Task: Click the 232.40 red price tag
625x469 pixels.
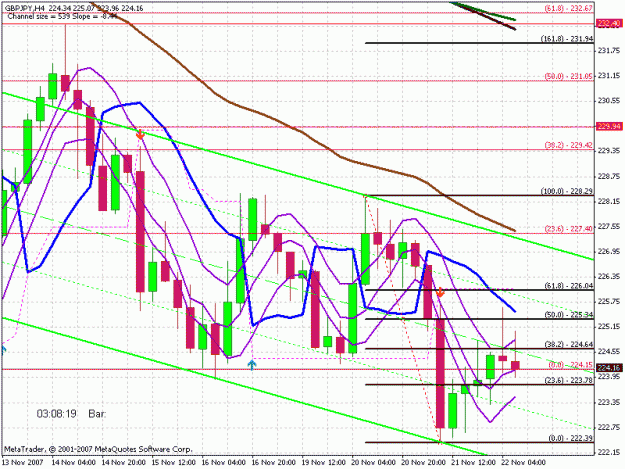Action: click(609, 24)
